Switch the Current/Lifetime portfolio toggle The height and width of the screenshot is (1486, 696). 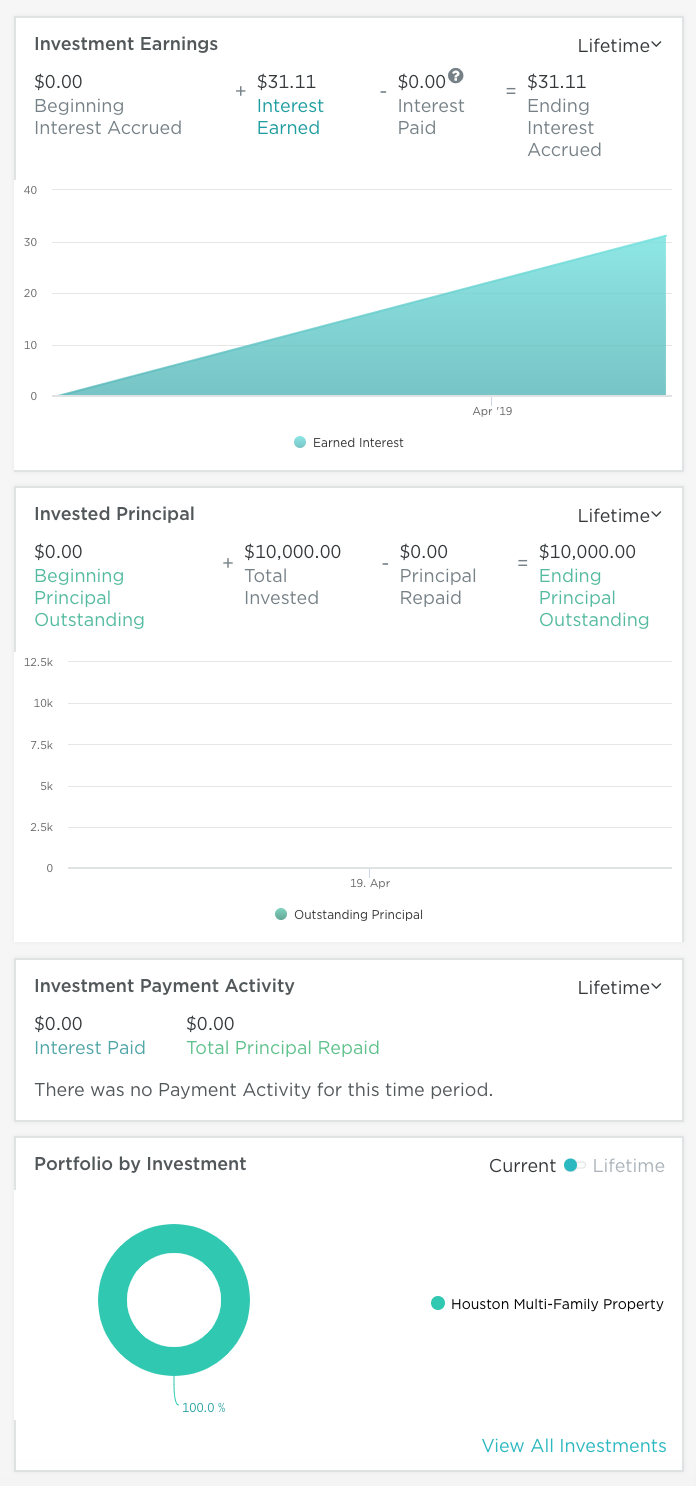574,1165
